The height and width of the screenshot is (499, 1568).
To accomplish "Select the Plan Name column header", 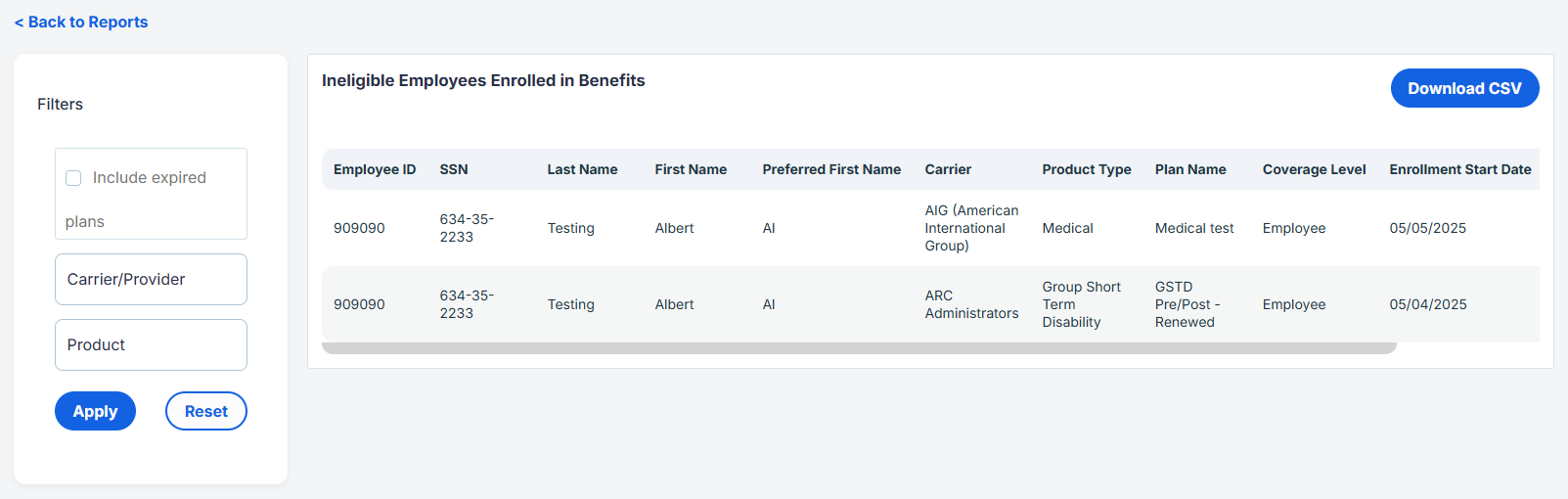I will pos(1190,169).
